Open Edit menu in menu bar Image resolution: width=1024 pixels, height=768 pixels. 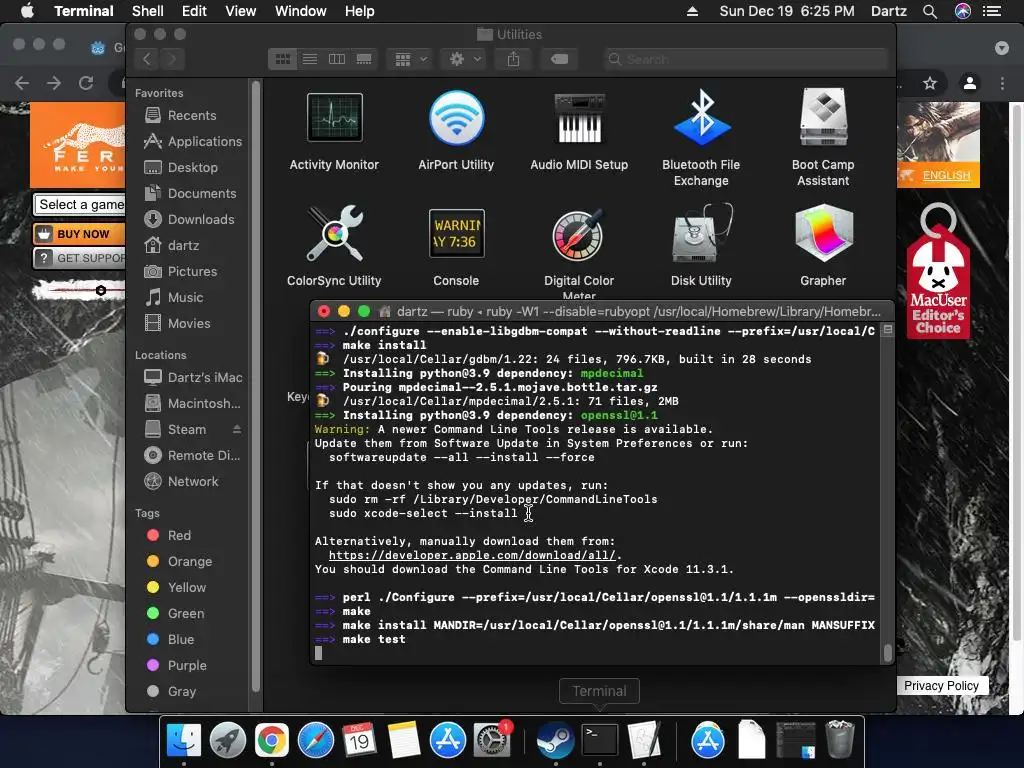click(x=194, y=11)
